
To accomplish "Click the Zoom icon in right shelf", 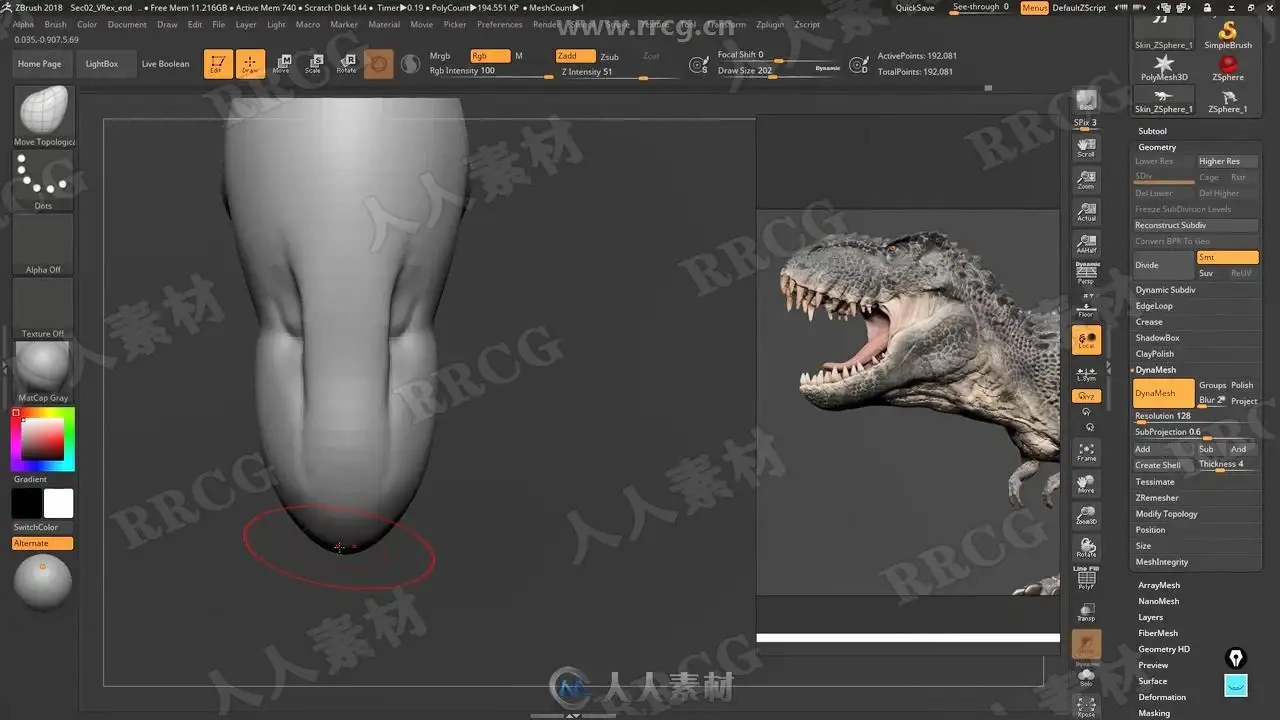I will (1086, 180).
